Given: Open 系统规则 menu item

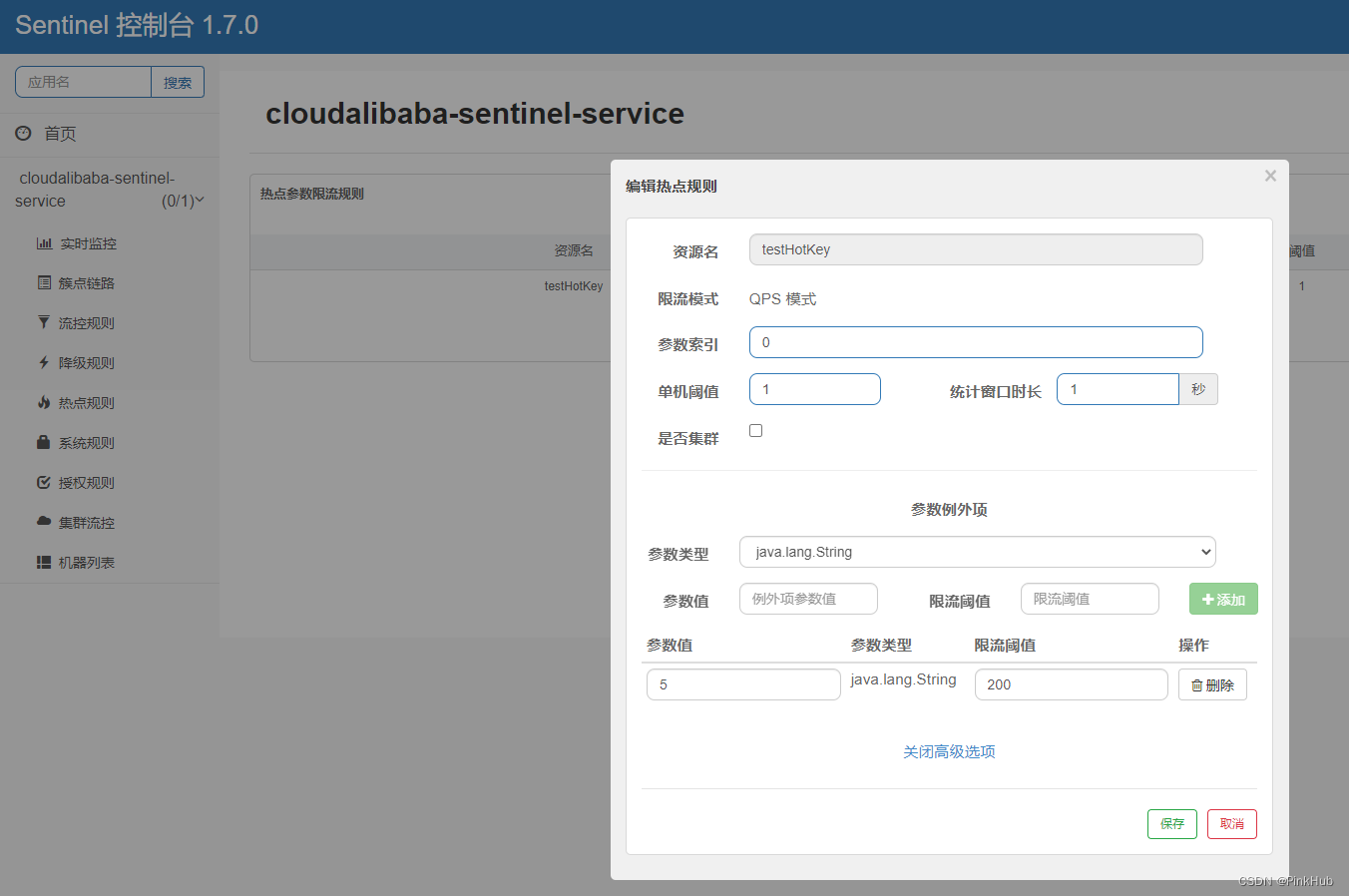Looking at the screenshot, I should [87, 443].
